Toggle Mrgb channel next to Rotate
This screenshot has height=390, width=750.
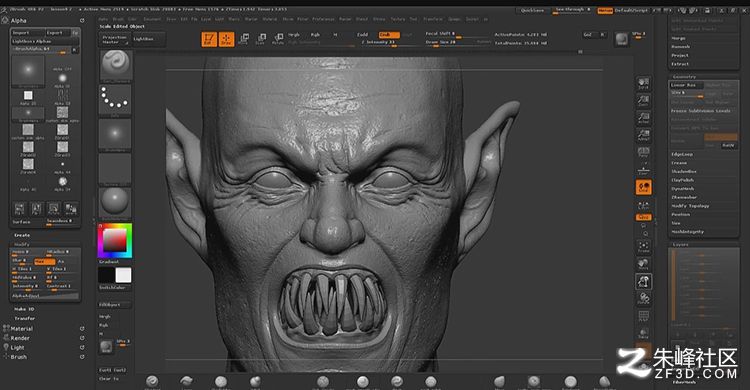pyautogui.click(x=294, y=35)
